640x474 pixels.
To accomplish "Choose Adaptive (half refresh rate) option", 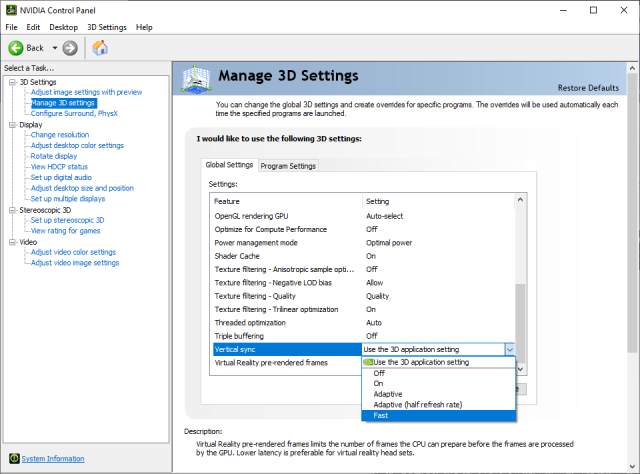I will (438, 405).
